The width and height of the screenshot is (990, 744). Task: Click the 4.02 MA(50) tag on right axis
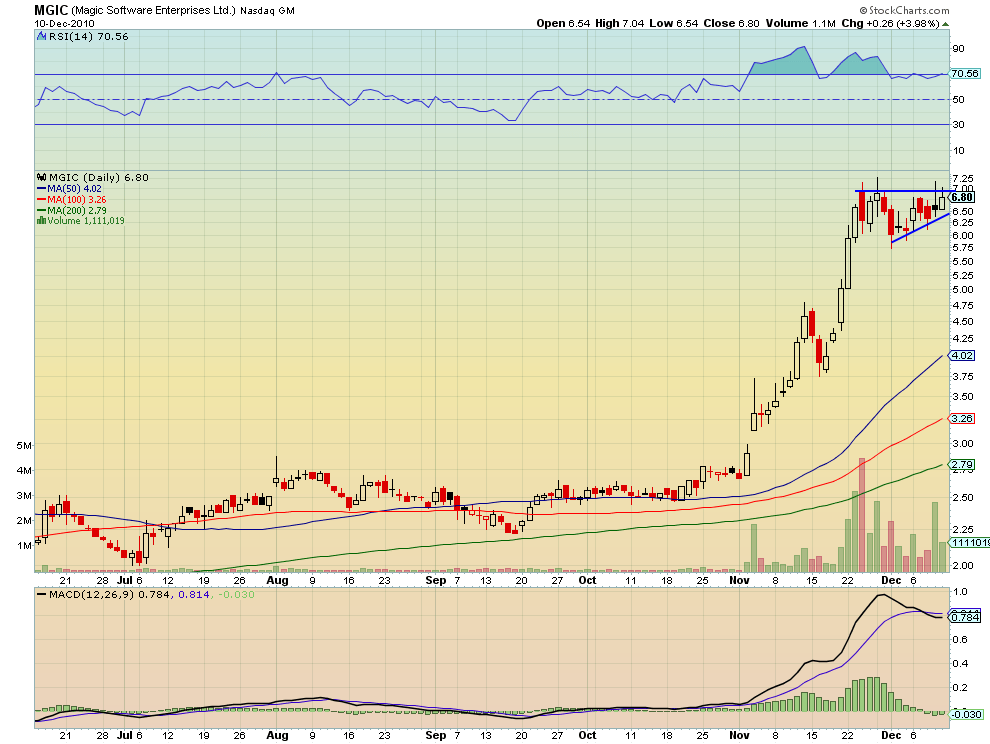click(962, 356)
